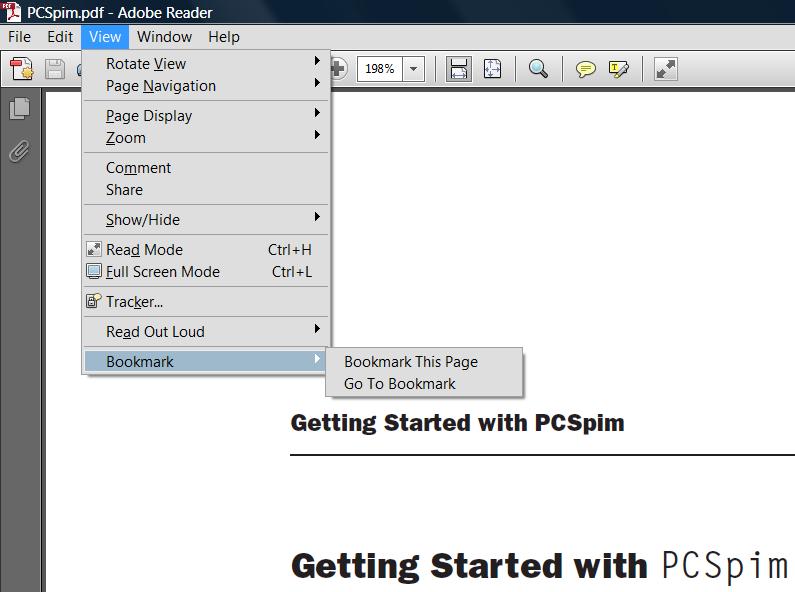Open the Edit menu

[60, 37]
